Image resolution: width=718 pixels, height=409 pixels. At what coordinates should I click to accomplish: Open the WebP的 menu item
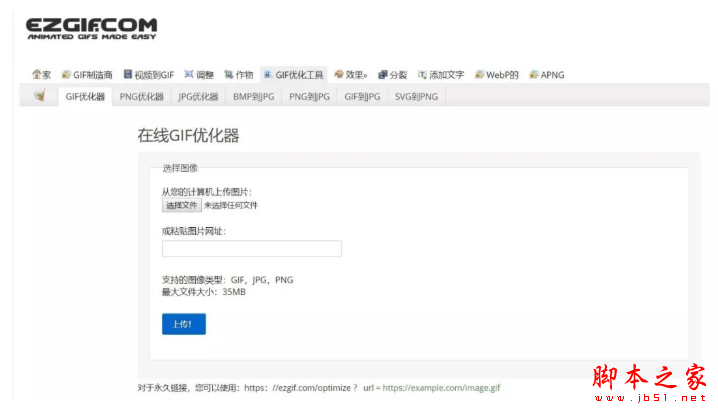[497, 75]
